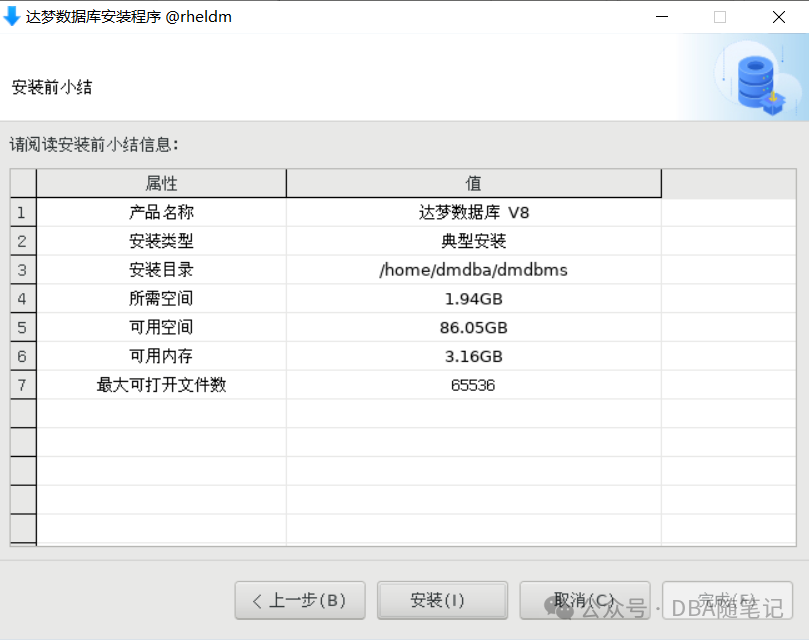Click the 值 column header
The width and height of the screenshot is (809, 640).
473,183
